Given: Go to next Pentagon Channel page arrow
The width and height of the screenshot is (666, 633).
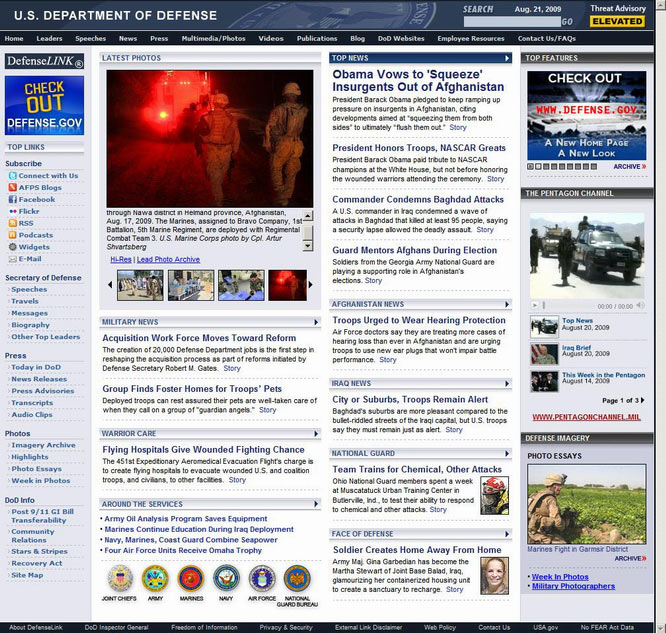Looking at the screenshot, I should tap(642, 400).
